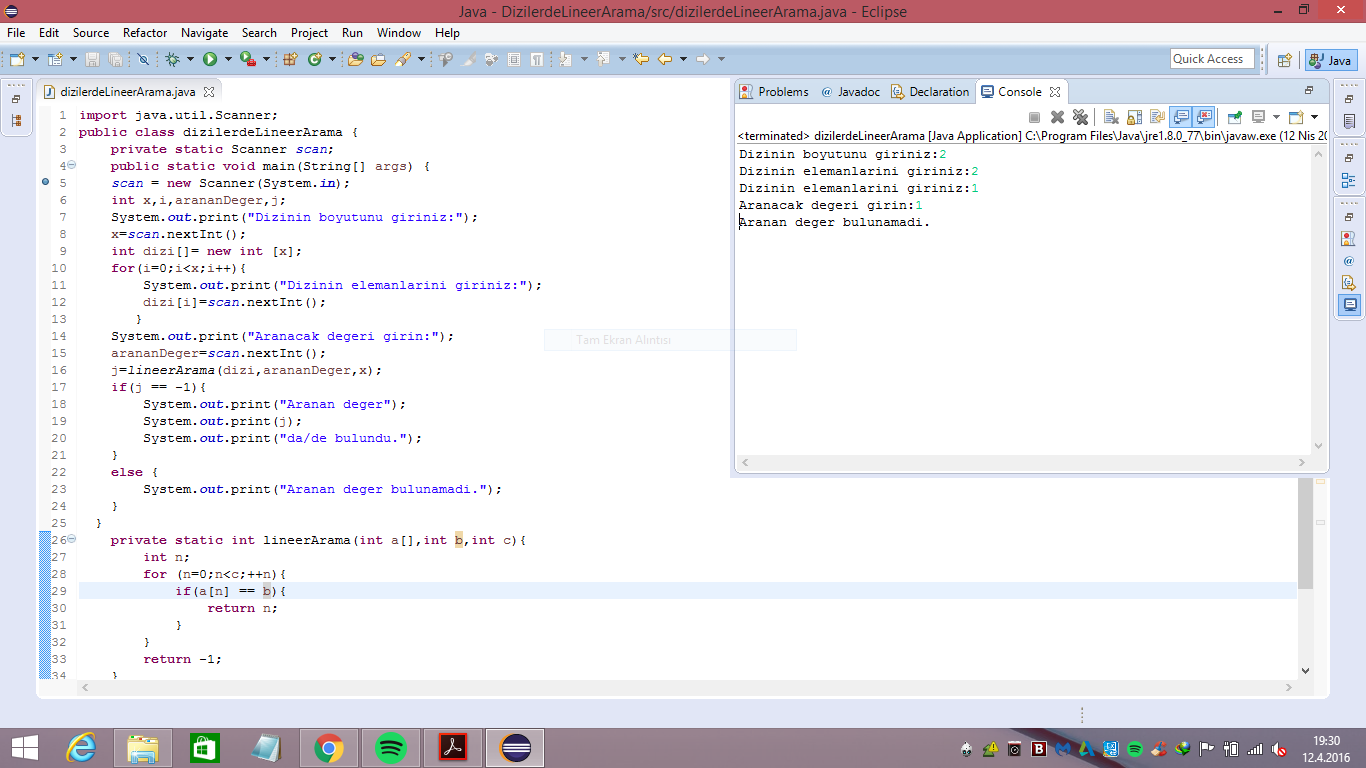
Task: Click the New Java Class icon
Action: coord(314,59)
